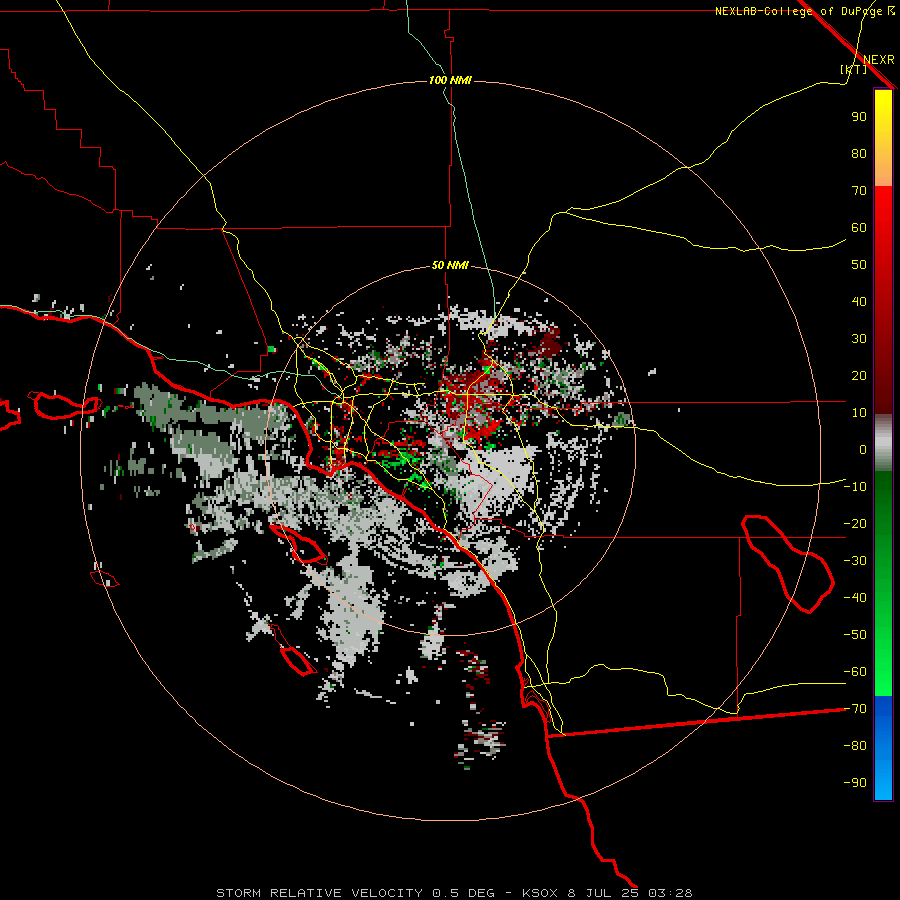Click the 8 JUL 25 date in the caption

pyautogui.click(x=604, y=893)
